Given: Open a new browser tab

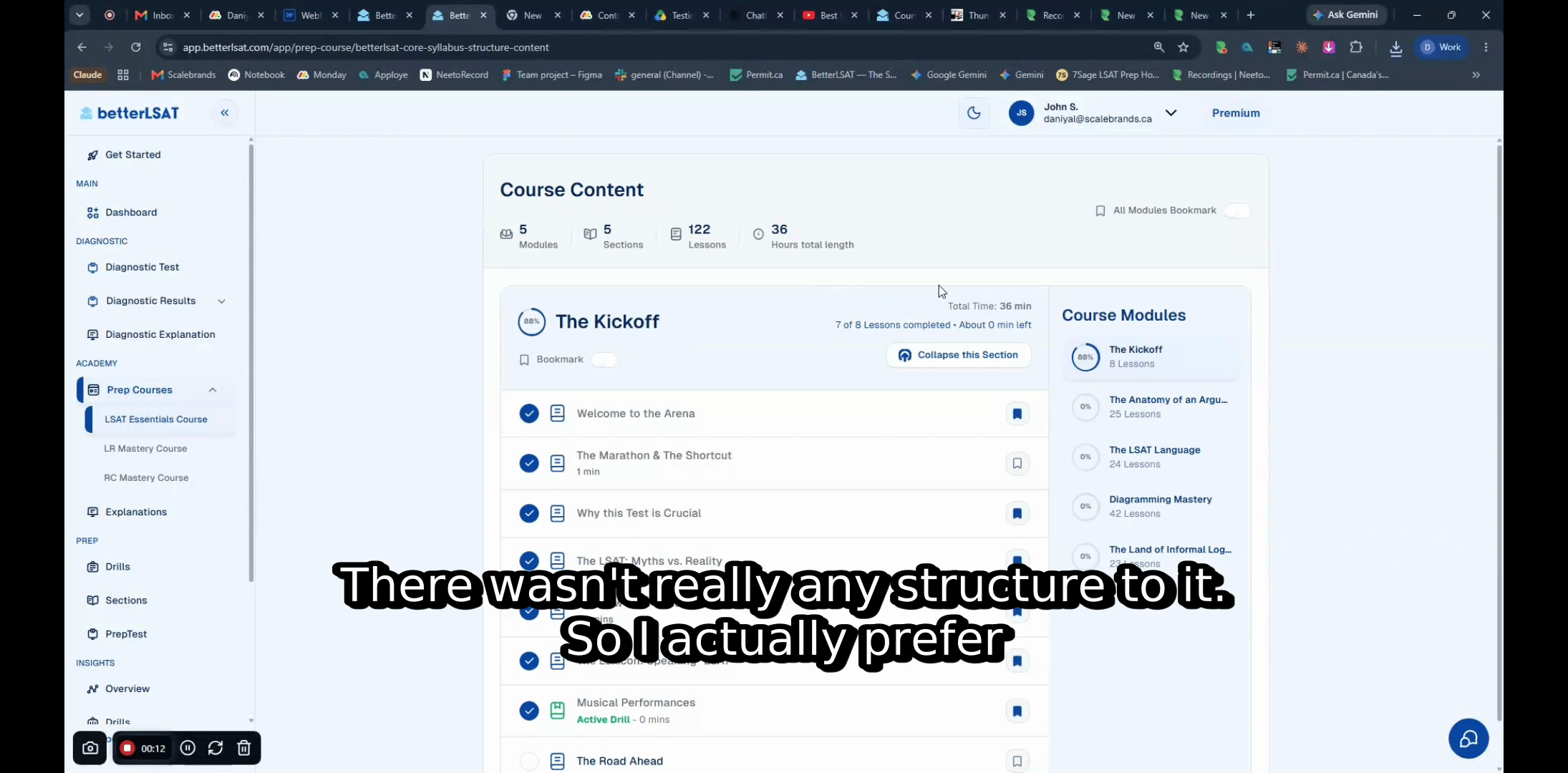Looking at the screenshot, I should pos(1251,15).
